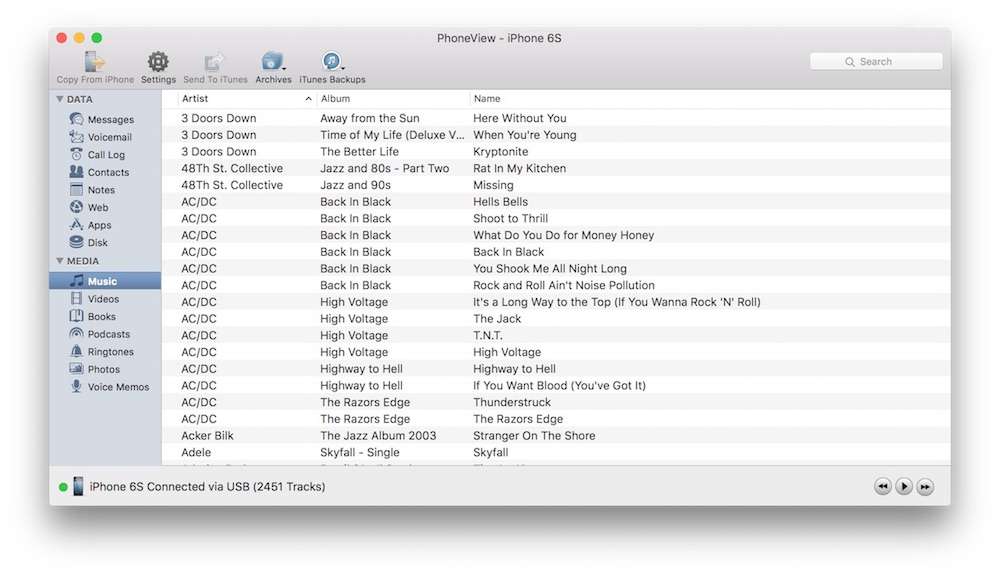The image size is (1000, 576).
Task: Open iTunes Backups toolbar icon
Action: pyautogui.click(x=331, y=61)
